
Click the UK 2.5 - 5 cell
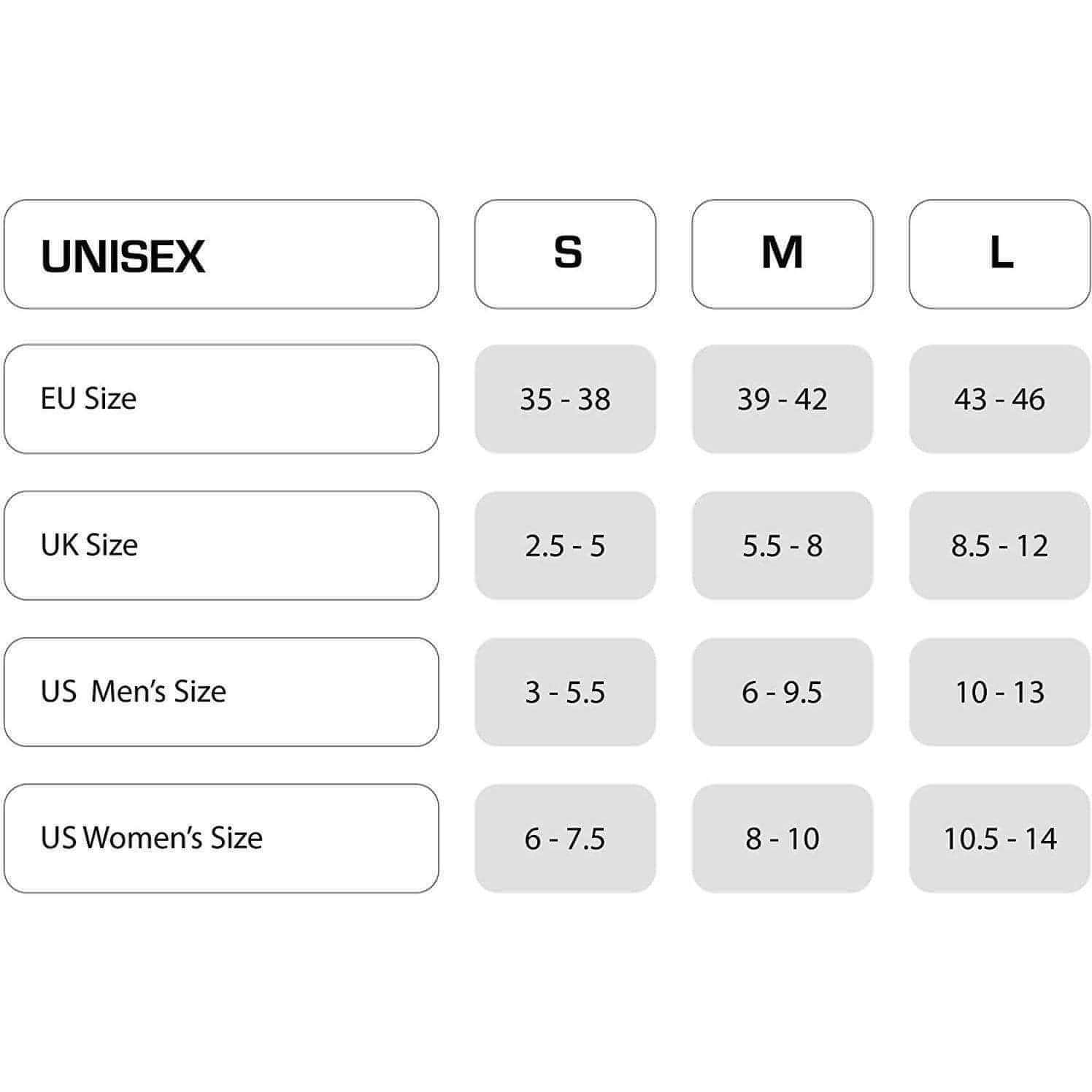565,545
